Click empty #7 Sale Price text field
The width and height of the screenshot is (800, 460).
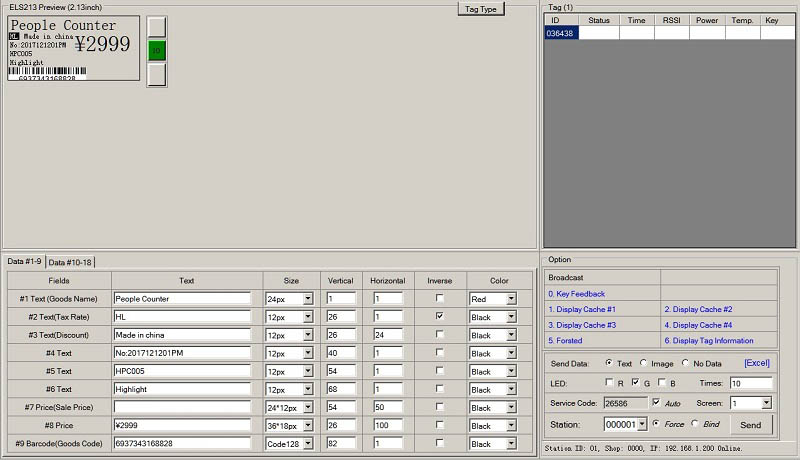(x=182, y=407)
